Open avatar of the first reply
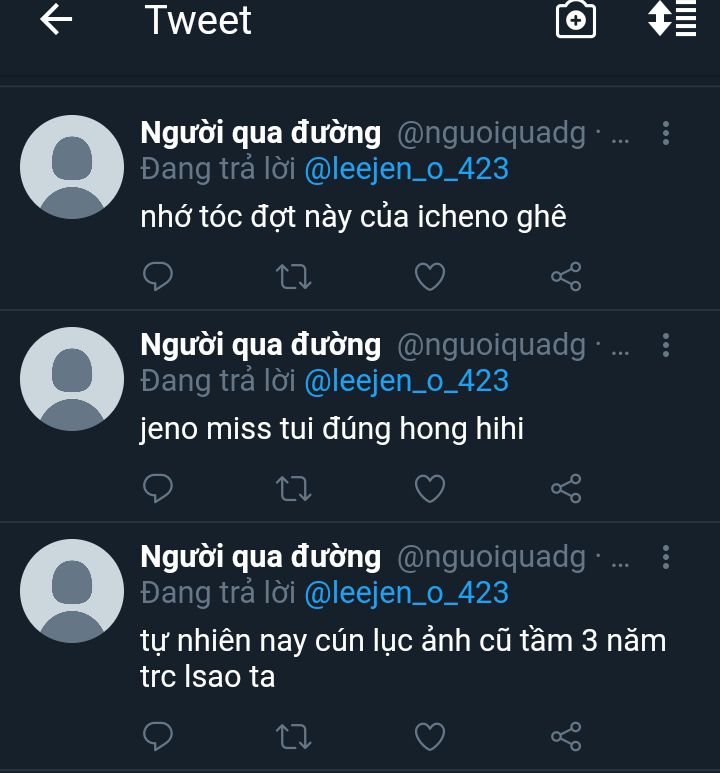This screenshot has width=720, height=773. click(x=72, y=167)
